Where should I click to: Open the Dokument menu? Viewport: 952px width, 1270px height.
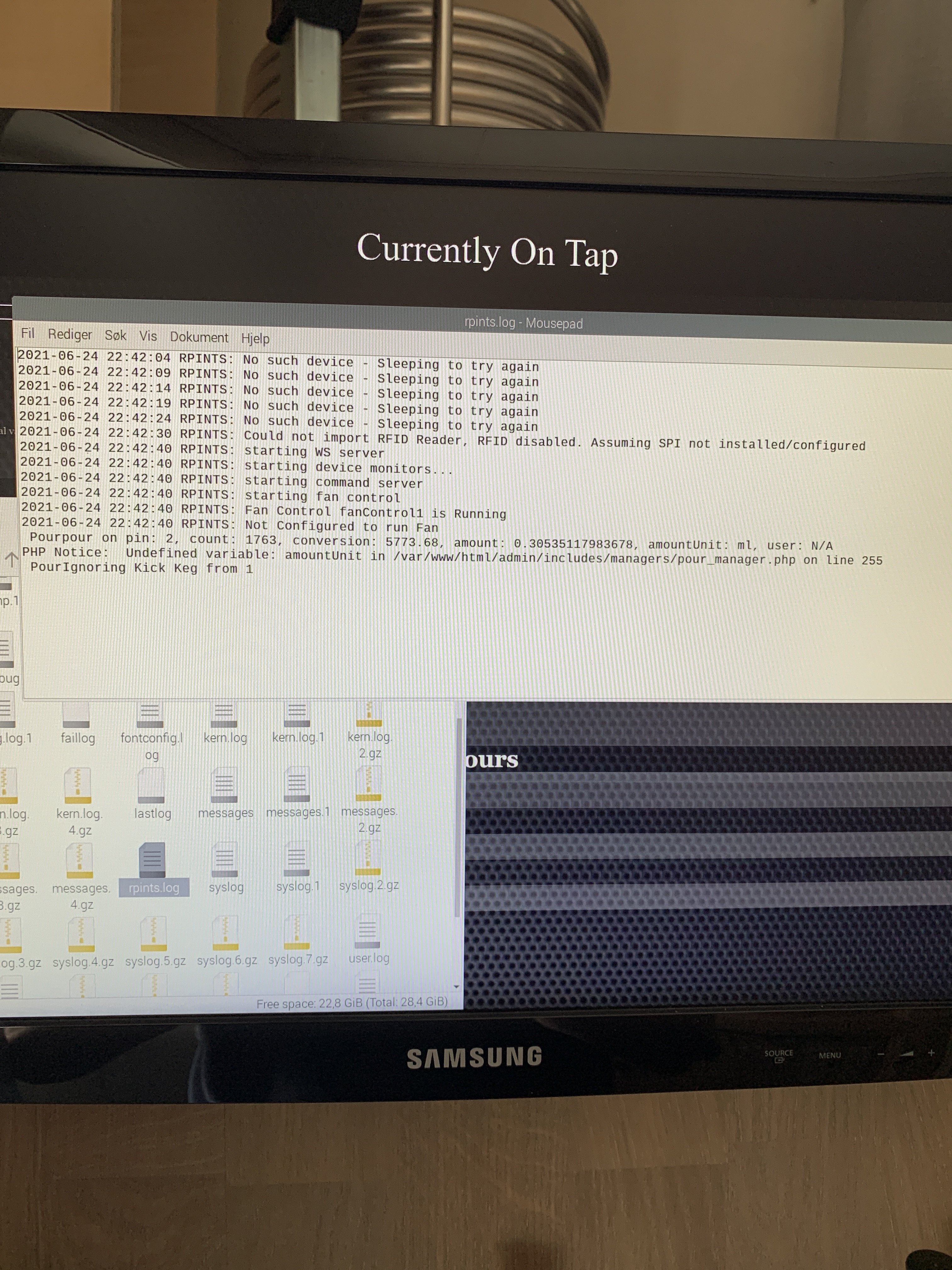(199, 338)
